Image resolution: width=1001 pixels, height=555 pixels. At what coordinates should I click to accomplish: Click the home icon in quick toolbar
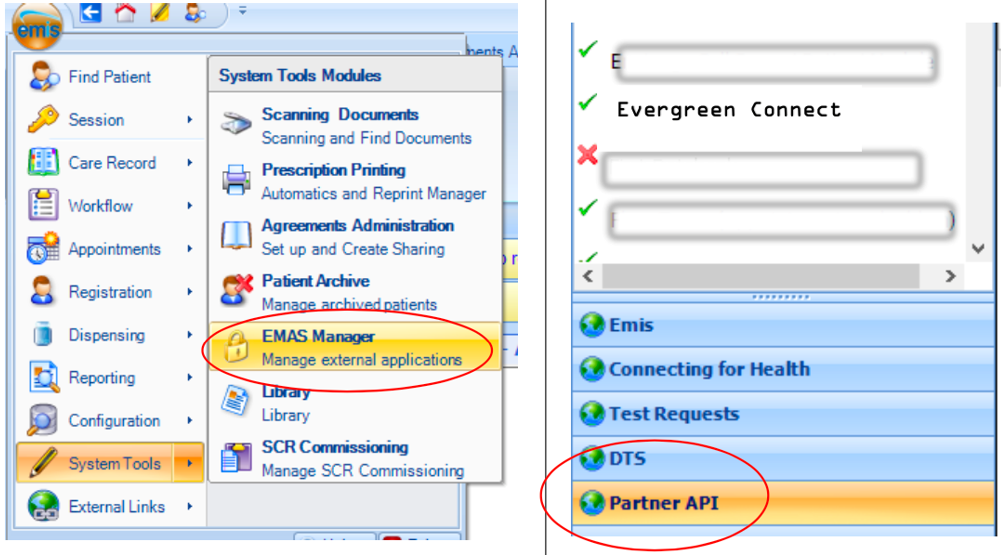(125, 12)
